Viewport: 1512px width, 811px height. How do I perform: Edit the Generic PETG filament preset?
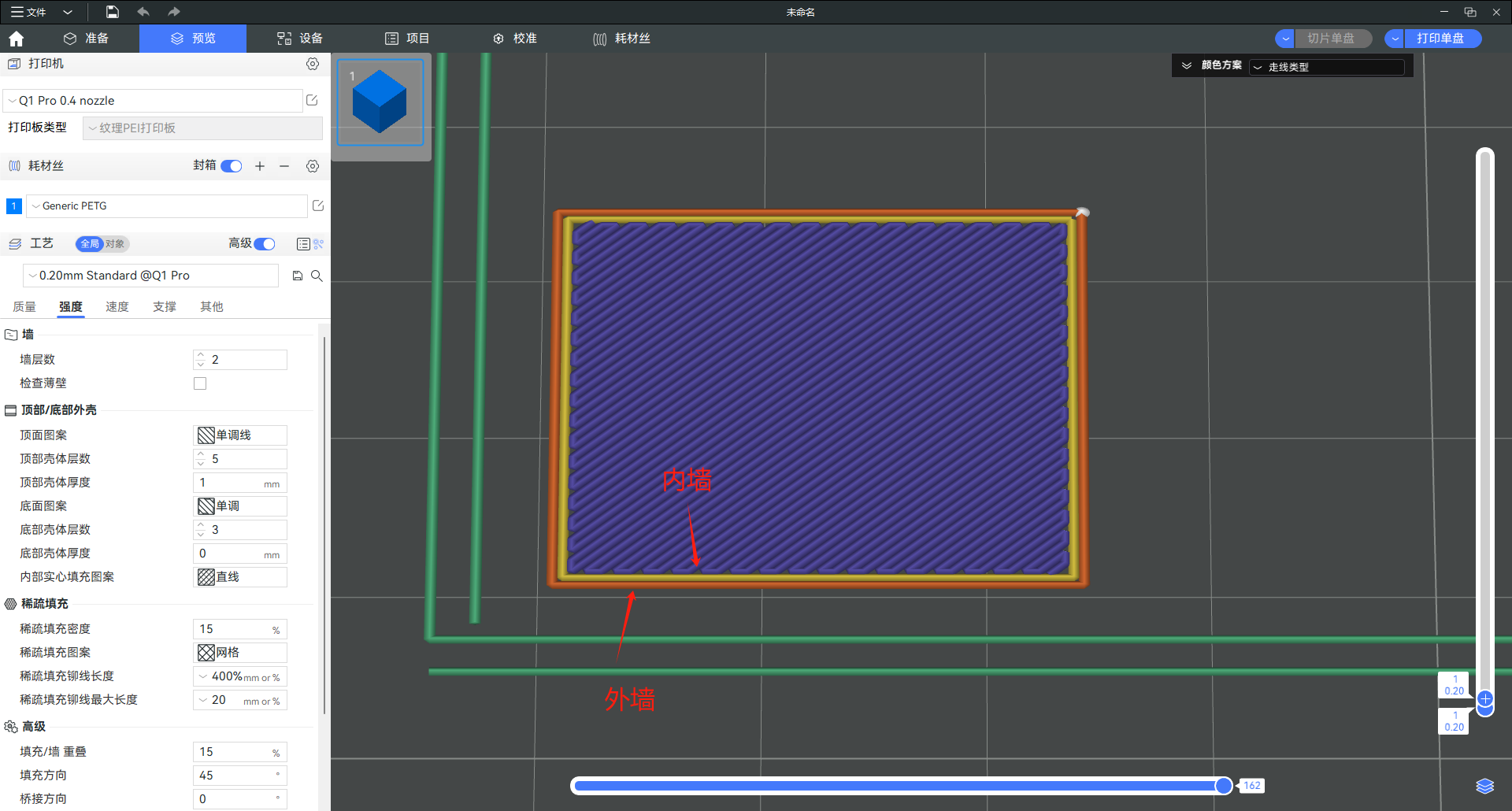tap(318, 206)
